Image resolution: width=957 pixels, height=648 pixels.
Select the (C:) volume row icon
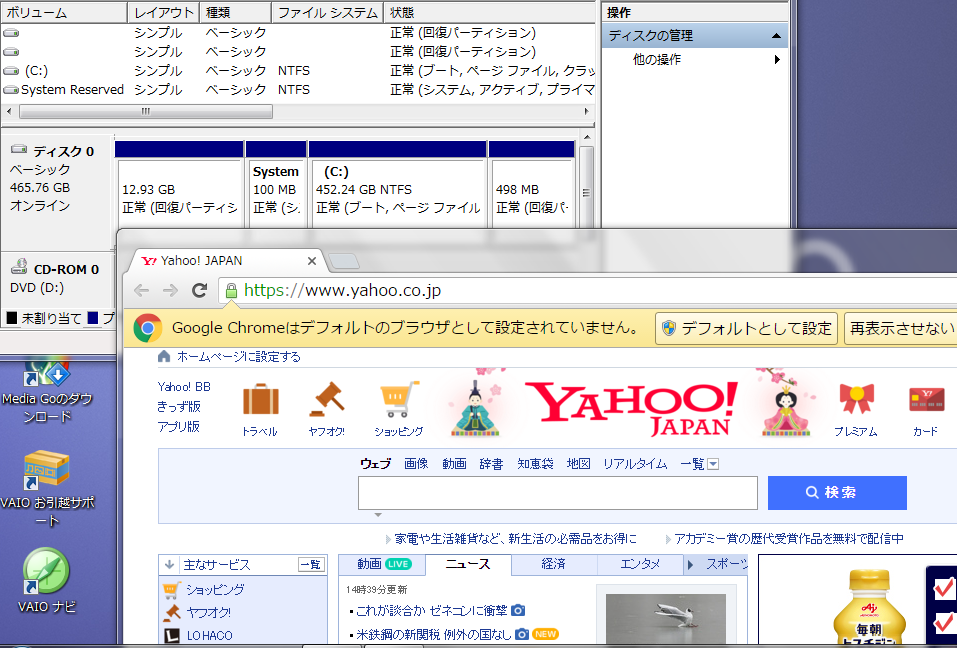click(x=11, y=71)
